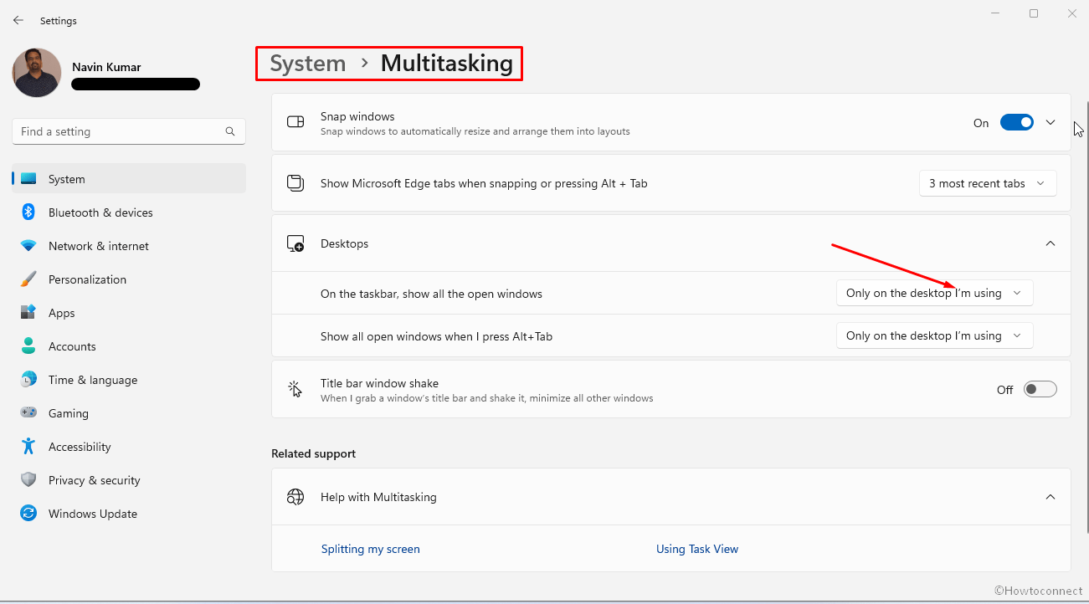Go to Network & internet settings
Image resolution: width=1089 pixels, height=604 pixels.
(128, 246)
